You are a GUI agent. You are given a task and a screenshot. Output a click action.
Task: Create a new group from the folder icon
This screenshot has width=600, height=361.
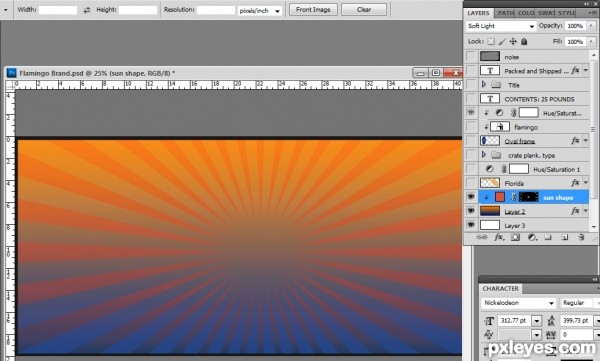click(x=548, y=237)
